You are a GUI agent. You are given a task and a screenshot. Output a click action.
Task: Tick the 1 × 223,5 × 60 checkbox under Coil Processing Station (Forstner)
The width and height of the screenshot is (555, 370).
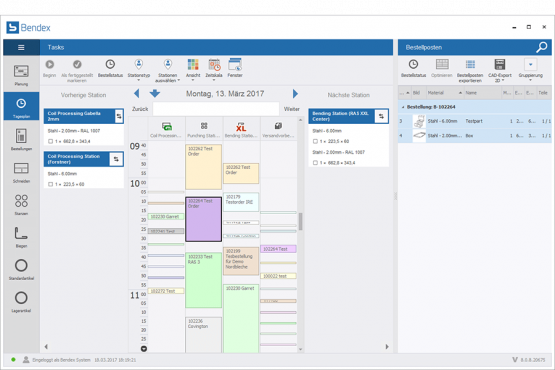[50, 184]
